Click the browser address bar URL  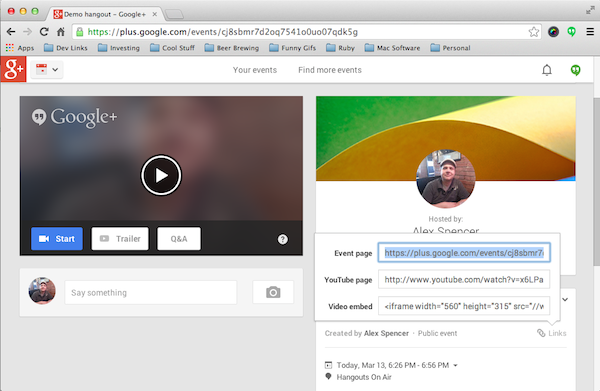(223, 32)
